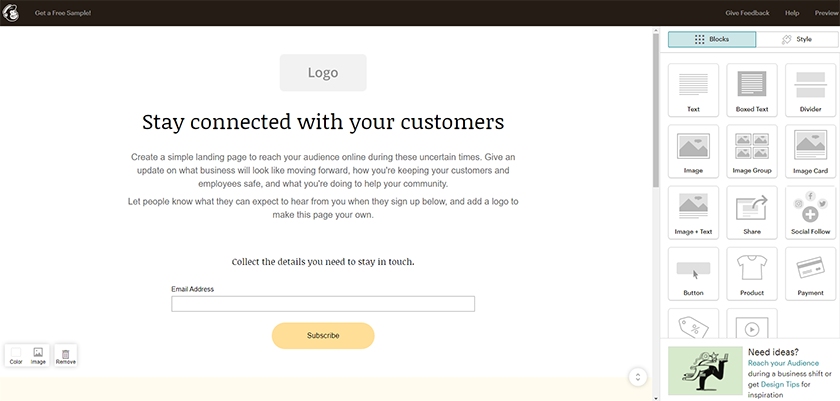Open the Reach your Audience link
This screenshot has width=840, height=401.
pyautogui.click(x=783, y=363)
